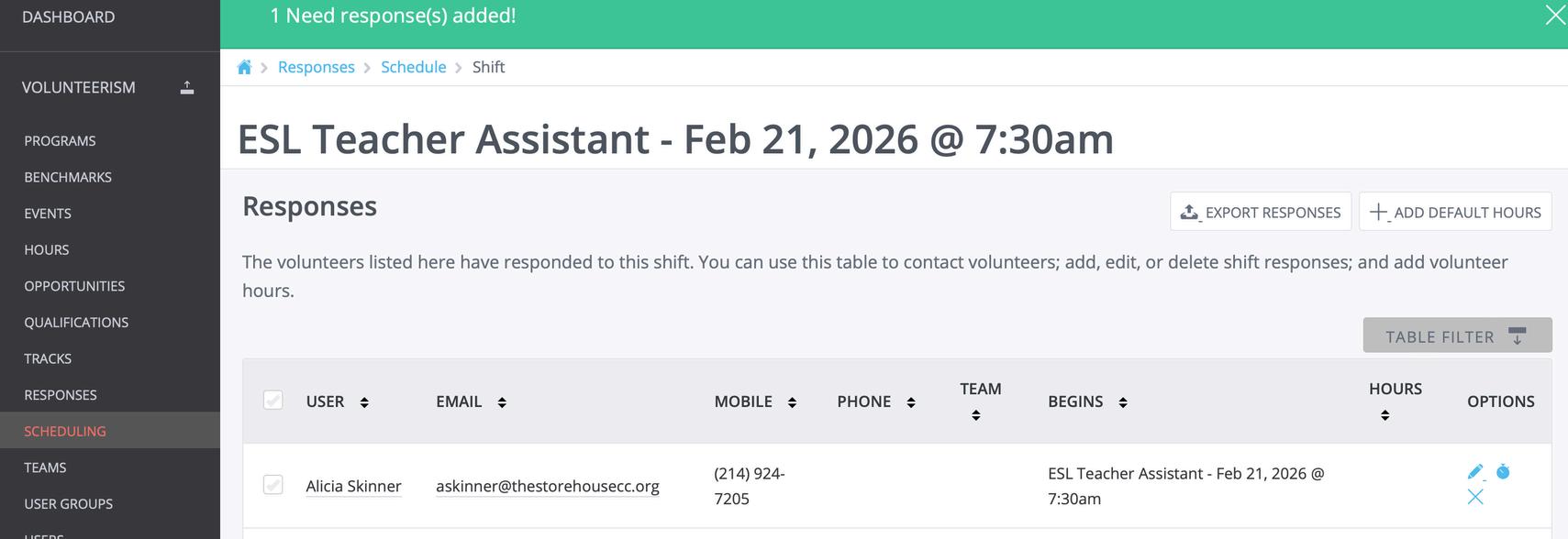Edit Alicia Skinner's response with pencil icon
This screenshot has width=1568, height=539.
(1475, 472)
